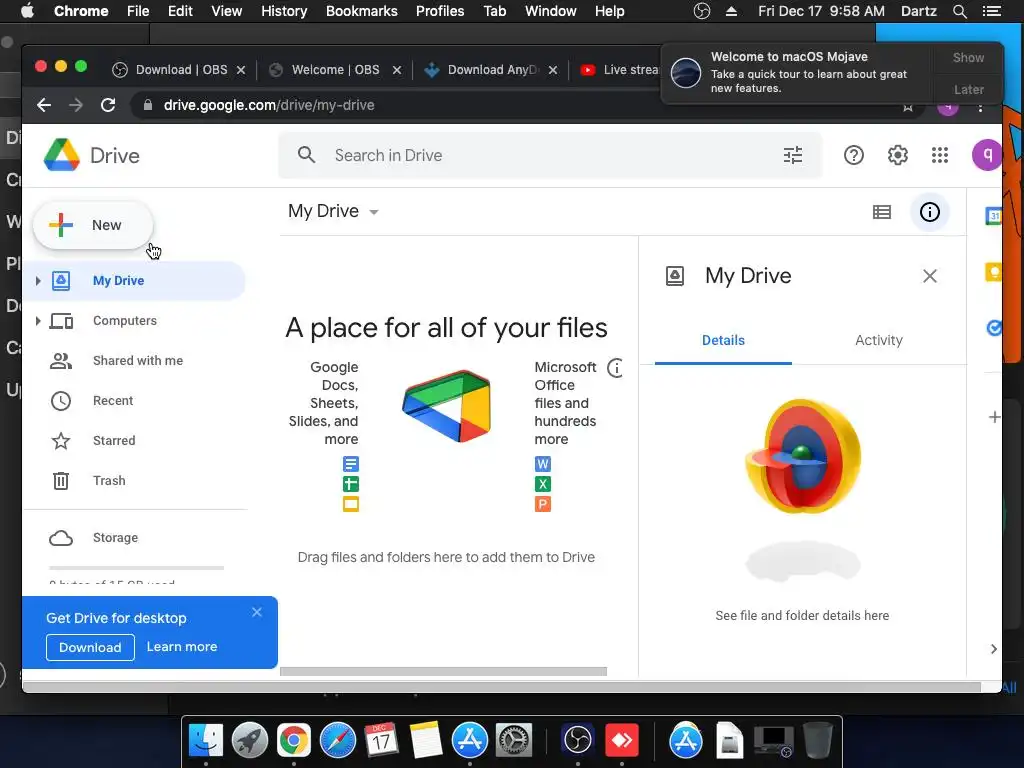Click the Microsoft Word W icon
The image size is (1024, 768).
point(543,464)
